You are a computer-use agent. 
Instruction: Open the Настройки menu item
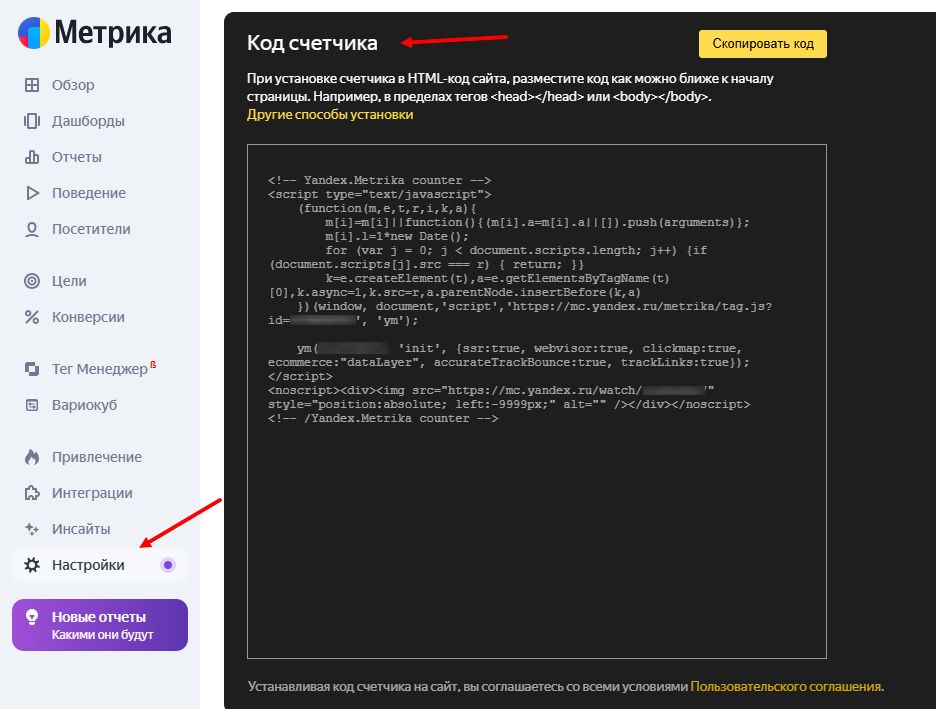pyautogui.click(x=88, y=565)
